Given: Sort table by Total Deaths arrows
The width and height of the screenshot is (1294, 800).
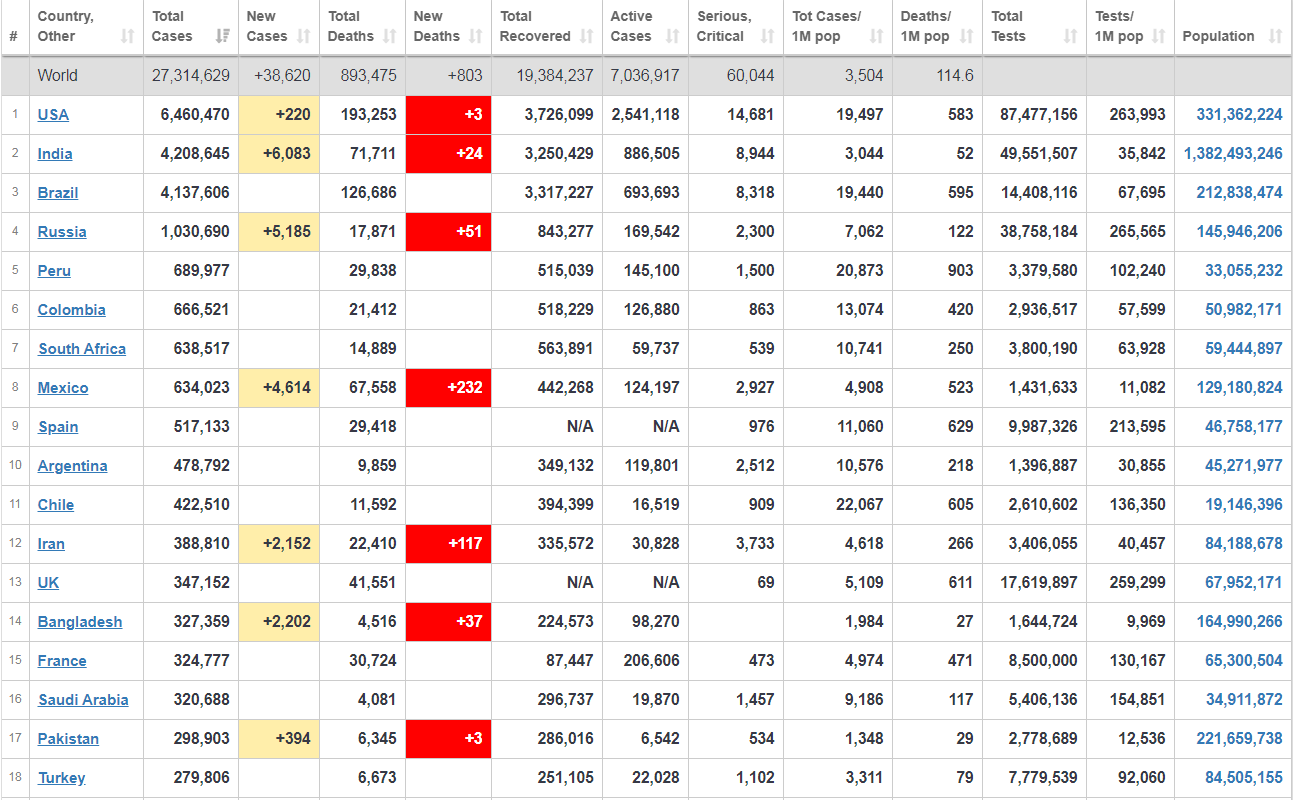Looking at the screenshot, I should coord(390,36).
